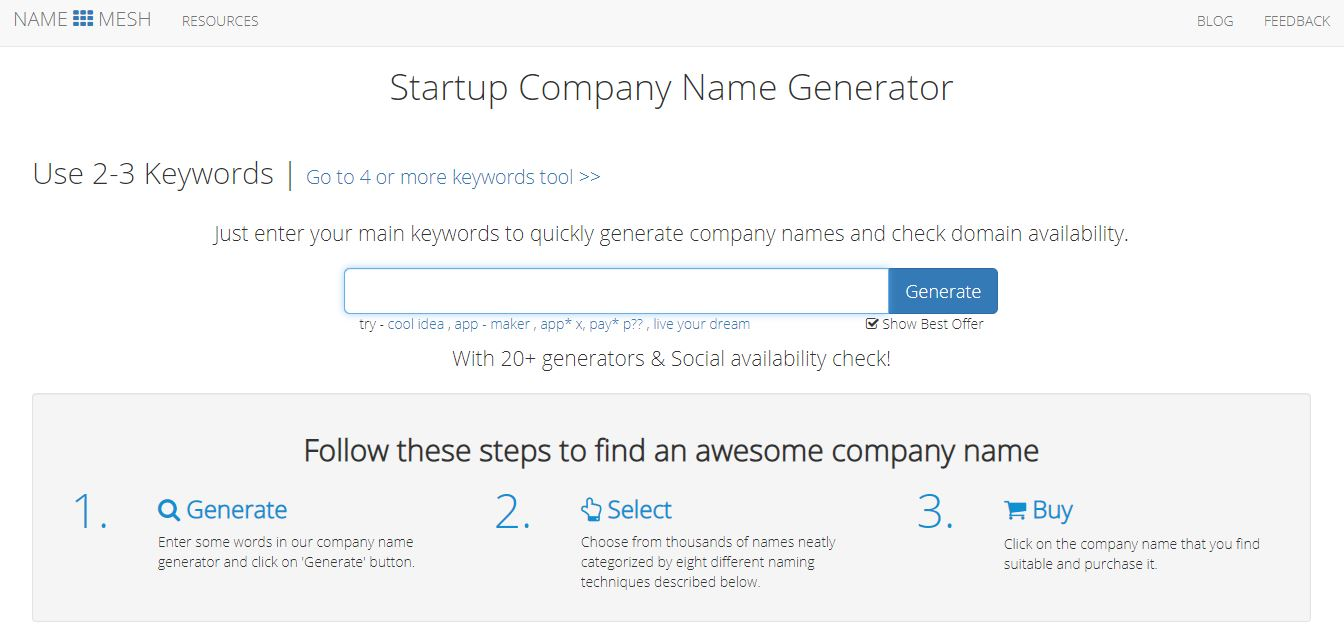Enable the Show Best Offer checkbox

pyautogui.click(x=870, y=323)
